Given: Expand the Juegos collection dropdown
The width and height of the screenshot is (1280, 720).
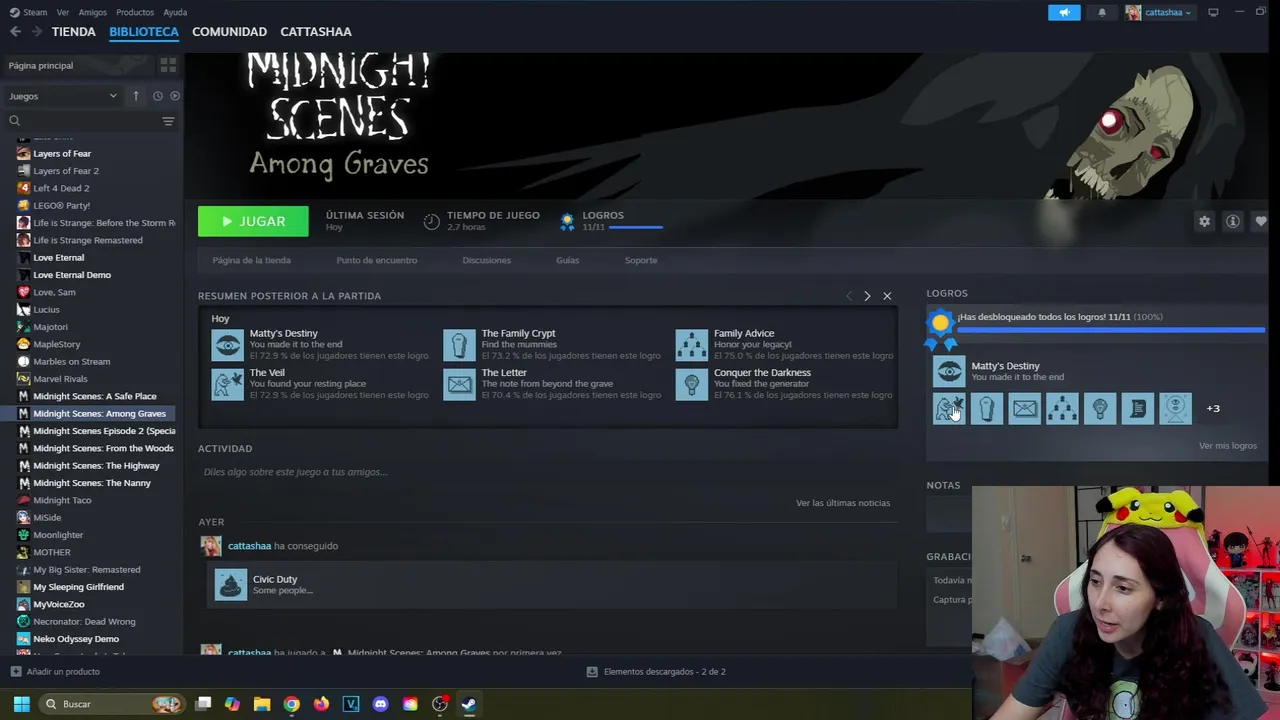Looking at the screenshot, I should (x=62, y=96).
